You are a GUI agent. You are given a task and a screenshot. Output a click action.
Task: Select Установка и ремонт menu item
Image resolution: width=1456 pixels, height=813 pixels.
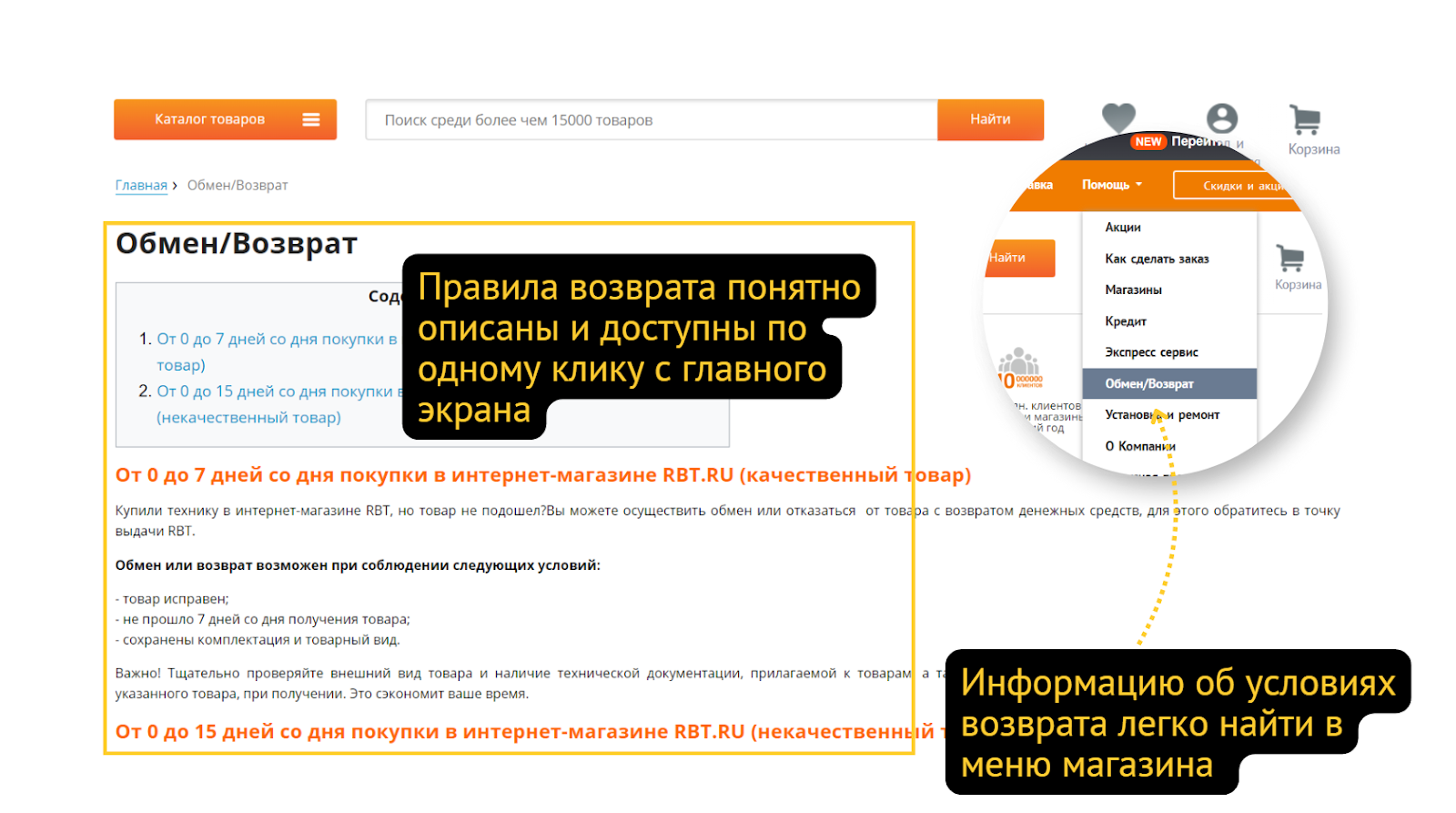point(1162,414)
